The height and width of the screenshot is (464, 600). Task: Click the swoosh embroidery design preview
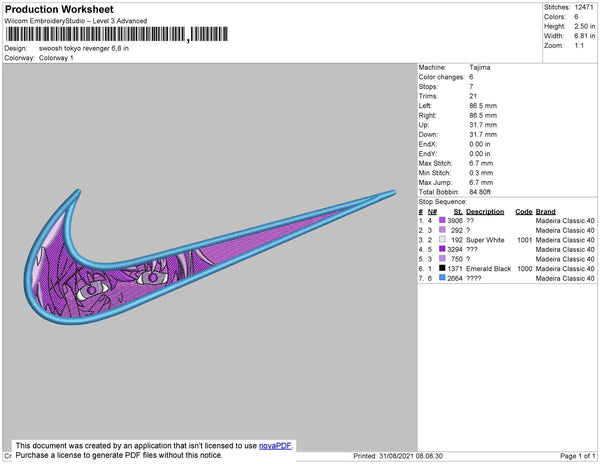click(x=209, y=257)
